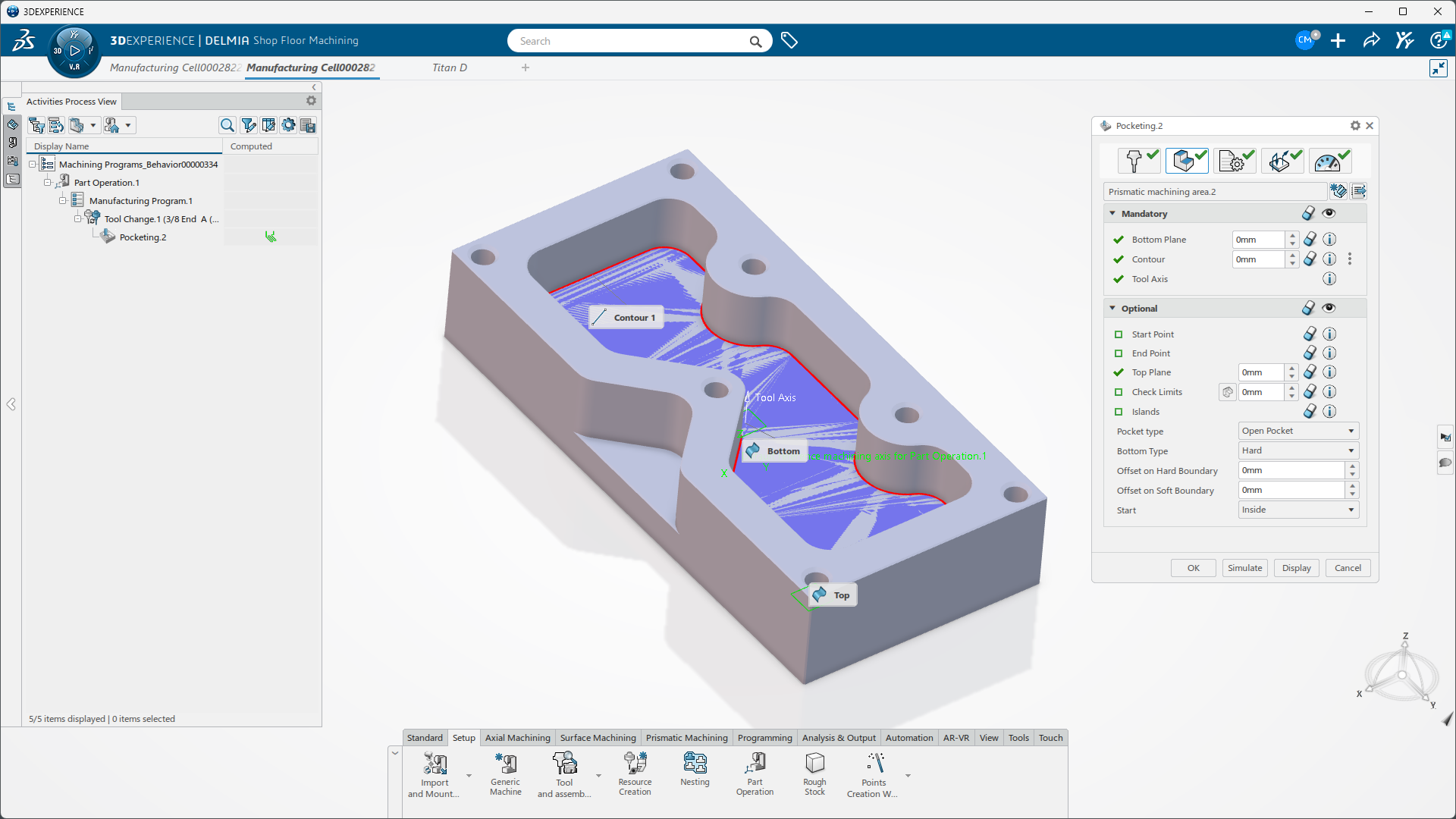Viewport: 1456px width, 819px height.
Task: Collapse Machining Programs_Behavior00000334 tree node
Action: pos(33,164)
